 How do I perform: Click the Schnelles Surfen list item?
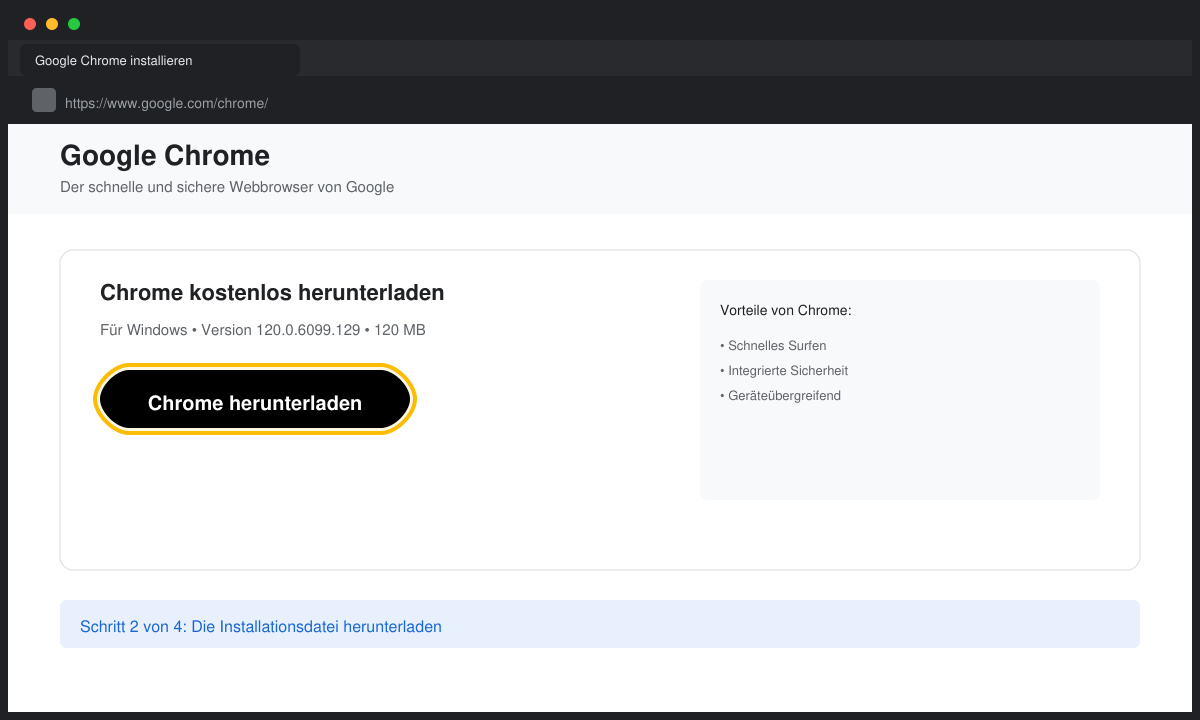click(773, 346)
